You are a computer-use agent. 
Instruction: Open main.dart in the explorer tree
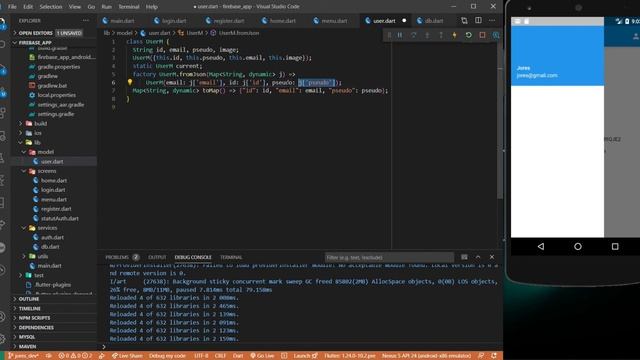pos(49,266)
